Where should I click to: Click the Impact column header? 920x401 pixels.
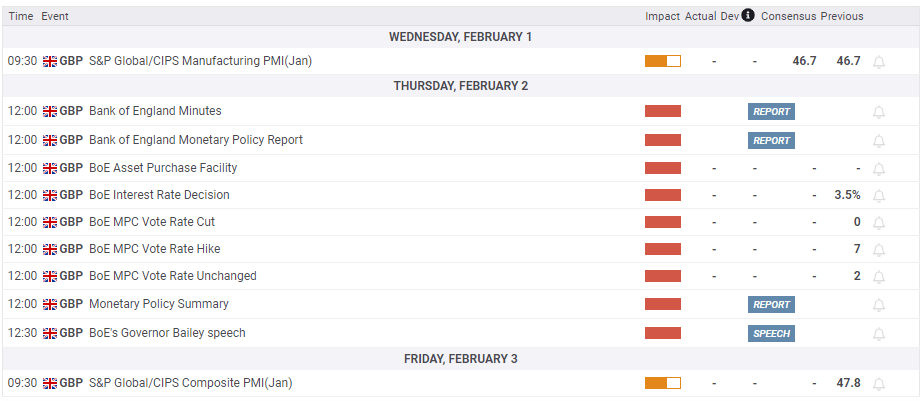coord(662,16)
